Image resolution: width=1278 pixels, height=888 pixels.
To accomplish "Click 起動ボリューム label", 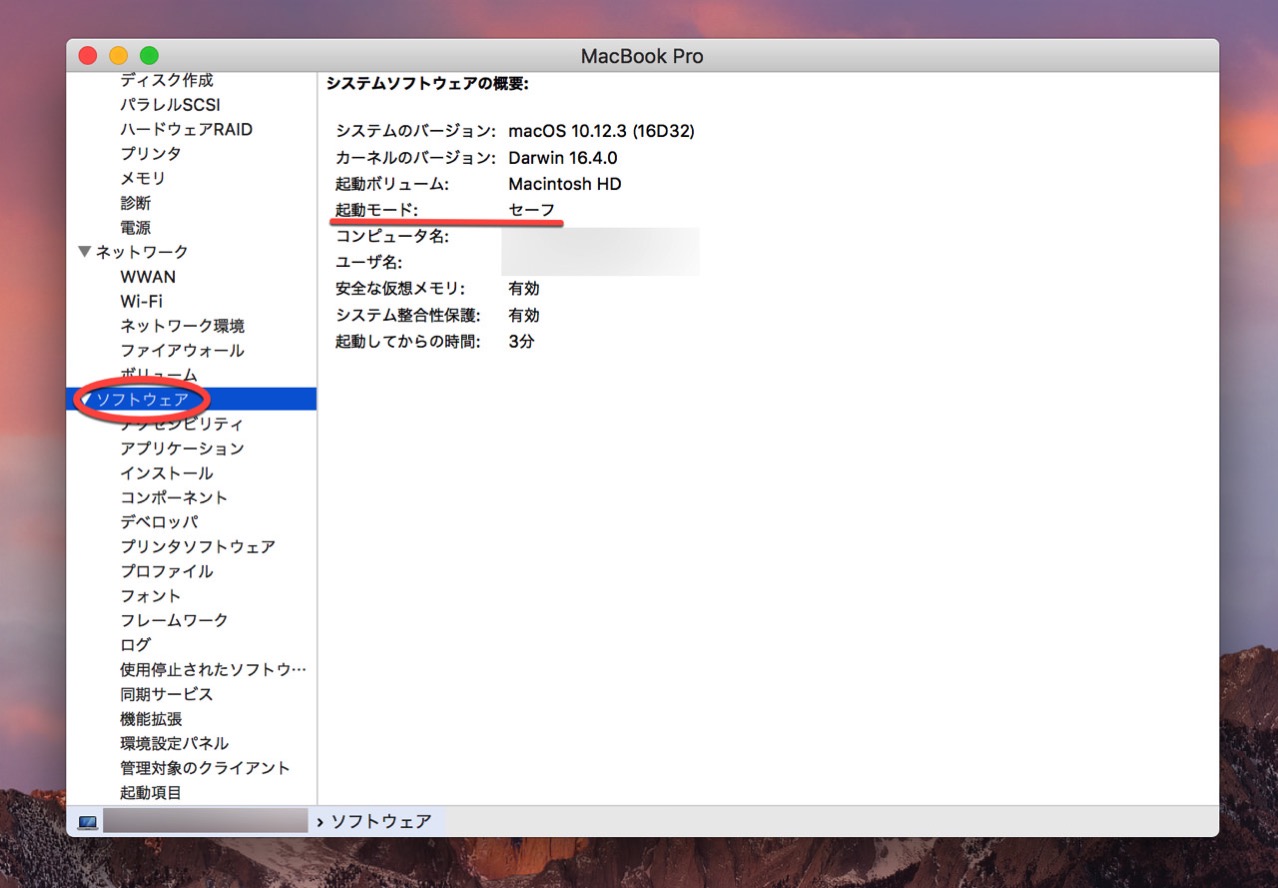I will tap(392, 184).
